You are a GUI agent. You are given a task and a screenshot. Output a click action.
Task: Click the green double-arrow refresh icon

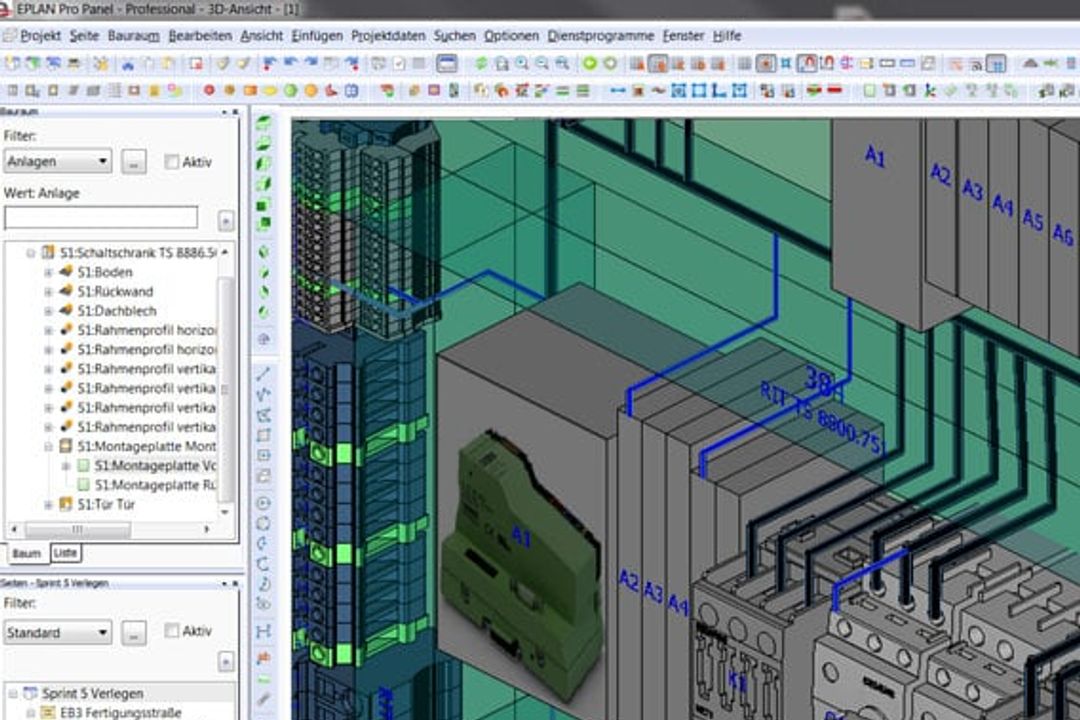(481, 64)
